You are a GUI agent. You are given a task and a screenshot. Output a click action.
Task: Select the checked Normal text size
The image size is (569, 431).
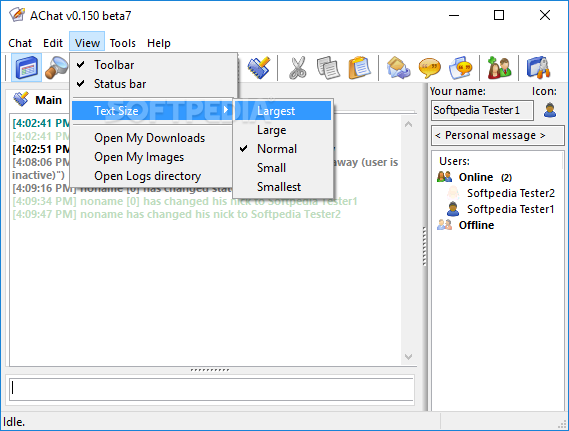(x=283, y=149)
